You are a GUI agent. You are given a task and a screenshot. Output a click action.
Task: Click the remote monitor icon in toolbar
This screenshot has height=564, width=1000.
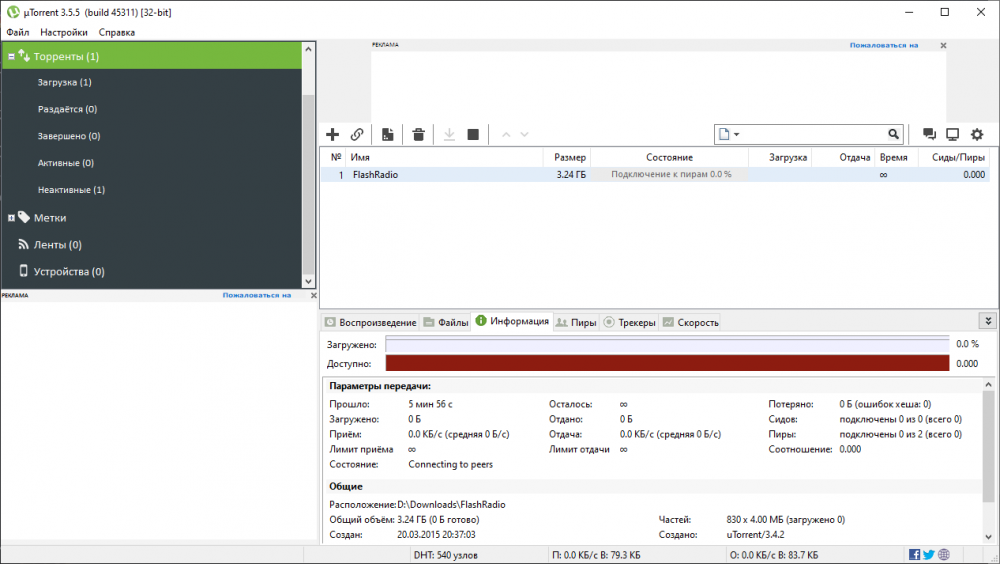953,134
